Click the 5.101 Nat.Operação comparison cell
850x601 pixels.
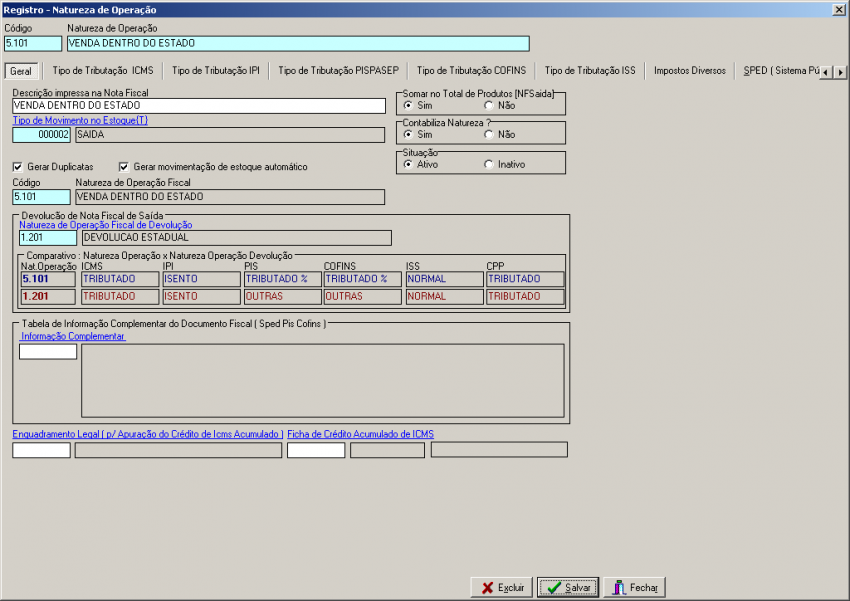coord(48,279)
